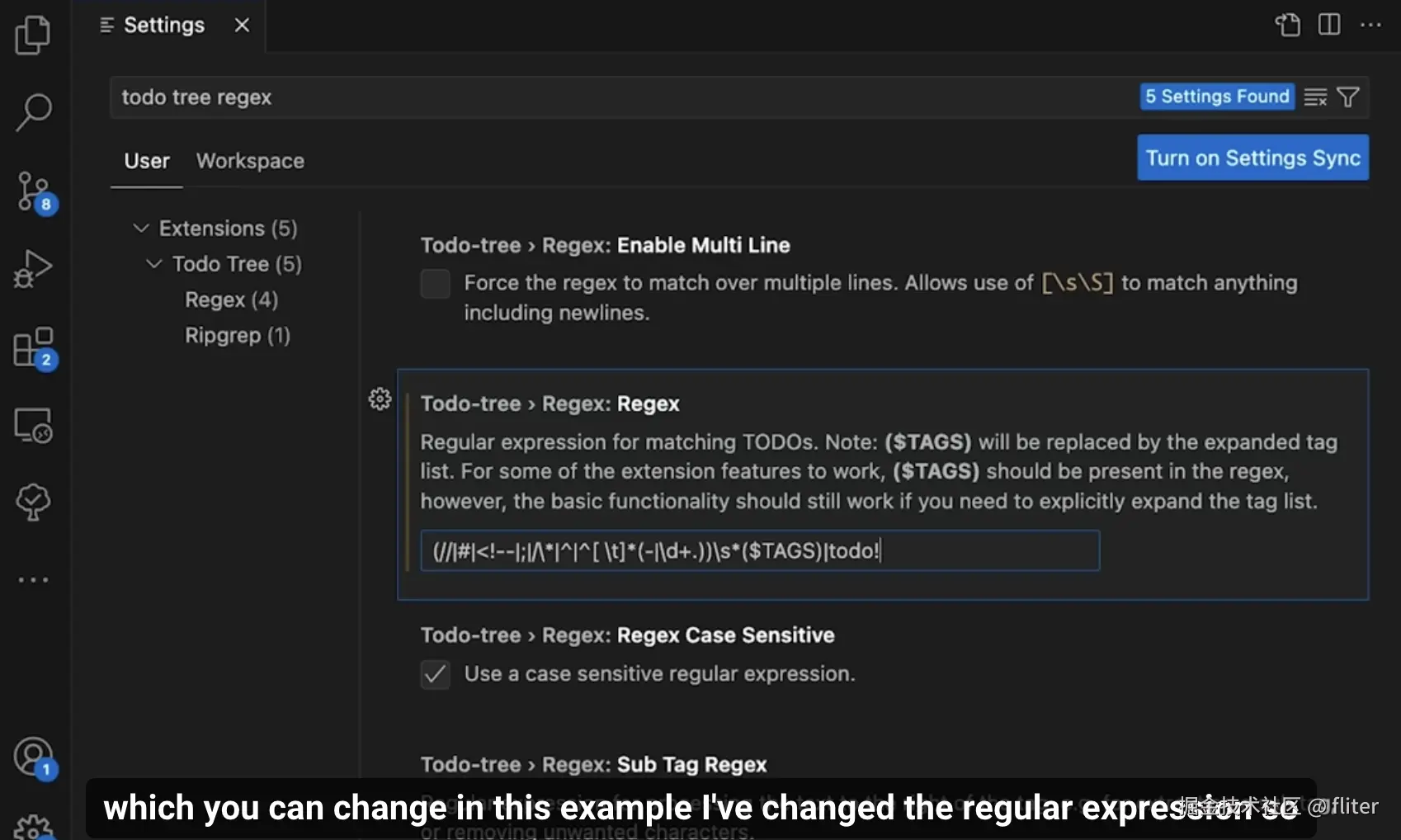Open the gear menu for Regex setting
Image resolution: width=1401 pixels, height=840 pixels.
tap(380, 399)
